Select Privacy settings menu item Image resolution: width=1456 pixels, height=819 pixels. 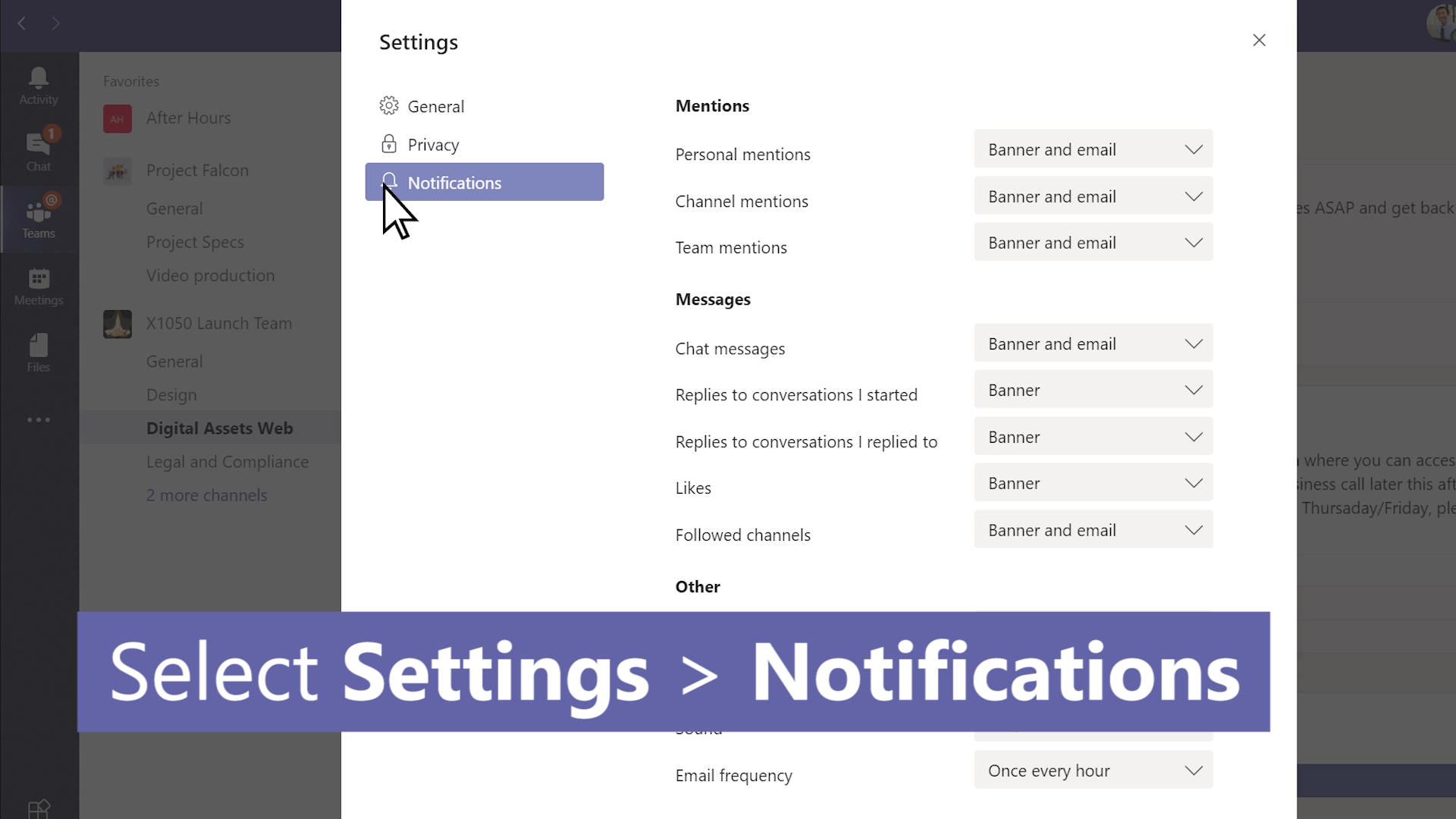click(433, 144)
